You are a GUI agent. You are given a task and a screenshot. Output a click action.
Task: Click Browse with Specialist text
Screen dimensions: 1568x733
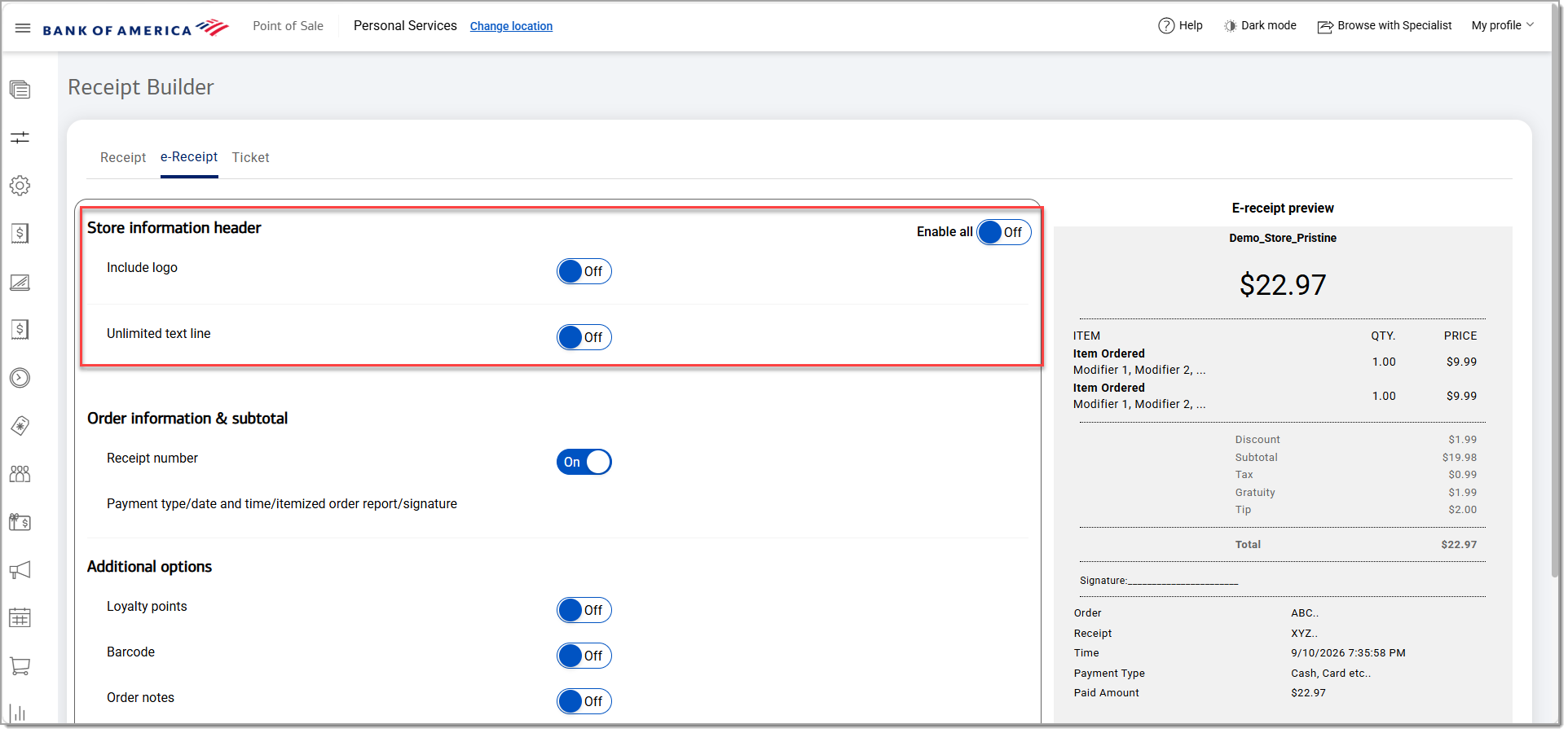tap(1394, 26)
